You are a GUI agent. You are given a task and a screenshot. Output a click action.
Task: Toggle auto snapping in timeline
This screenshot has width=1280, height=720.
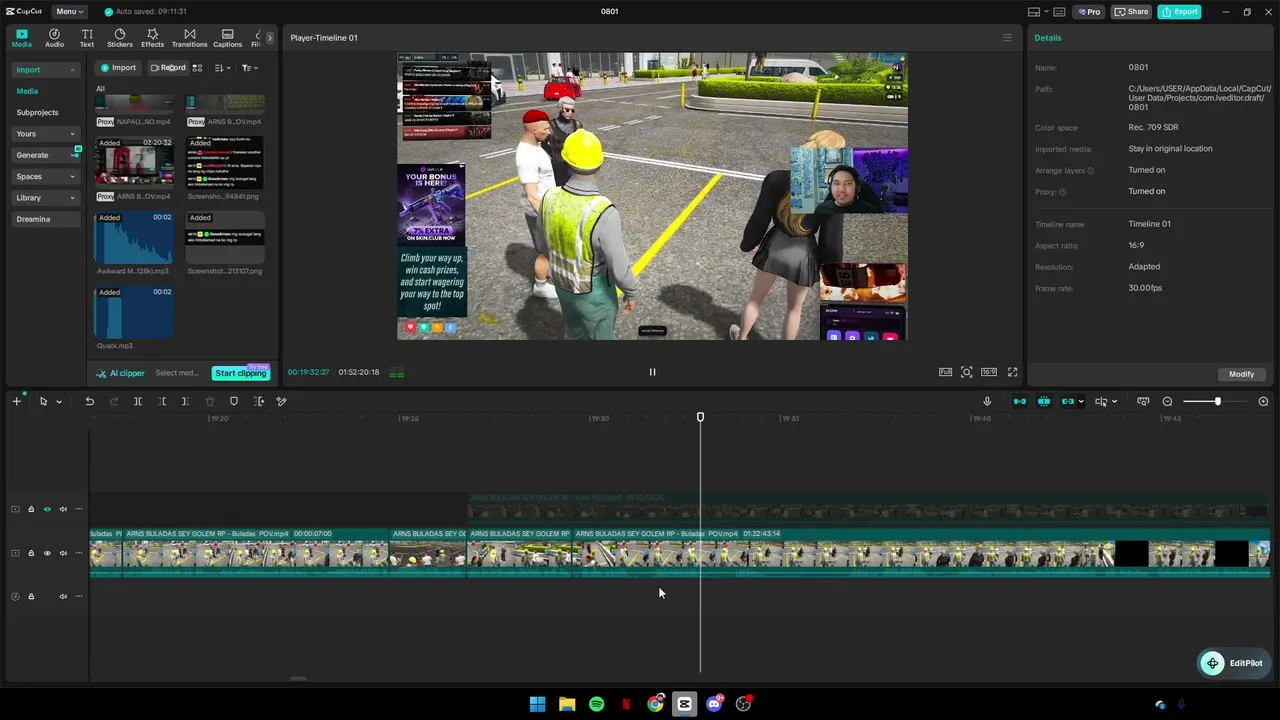pyautogui.click(x=1044, y=401)
